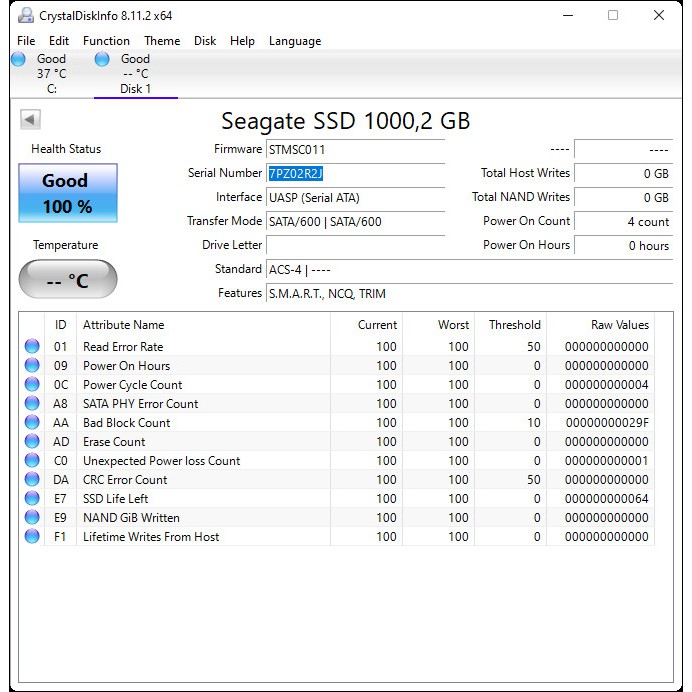The image size is (692, 692).
Task: Select Unexpected Power loss Count attribute name
Action: pos(162,461)
